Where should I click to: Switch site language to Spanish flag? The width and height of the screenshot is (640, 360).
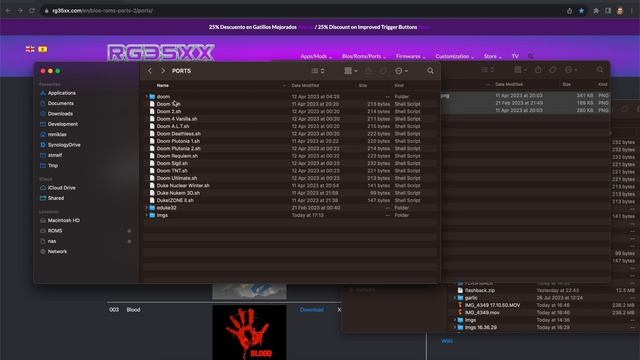[x=42, y=49]
